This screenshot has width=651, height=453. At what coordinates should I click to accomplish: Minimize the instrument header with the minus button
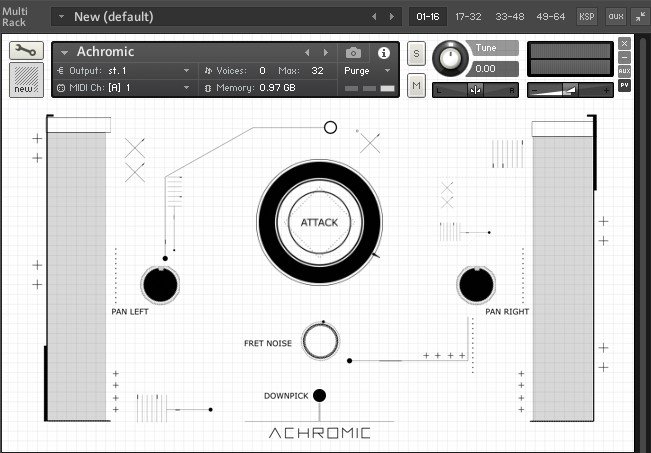coord(624,57)
